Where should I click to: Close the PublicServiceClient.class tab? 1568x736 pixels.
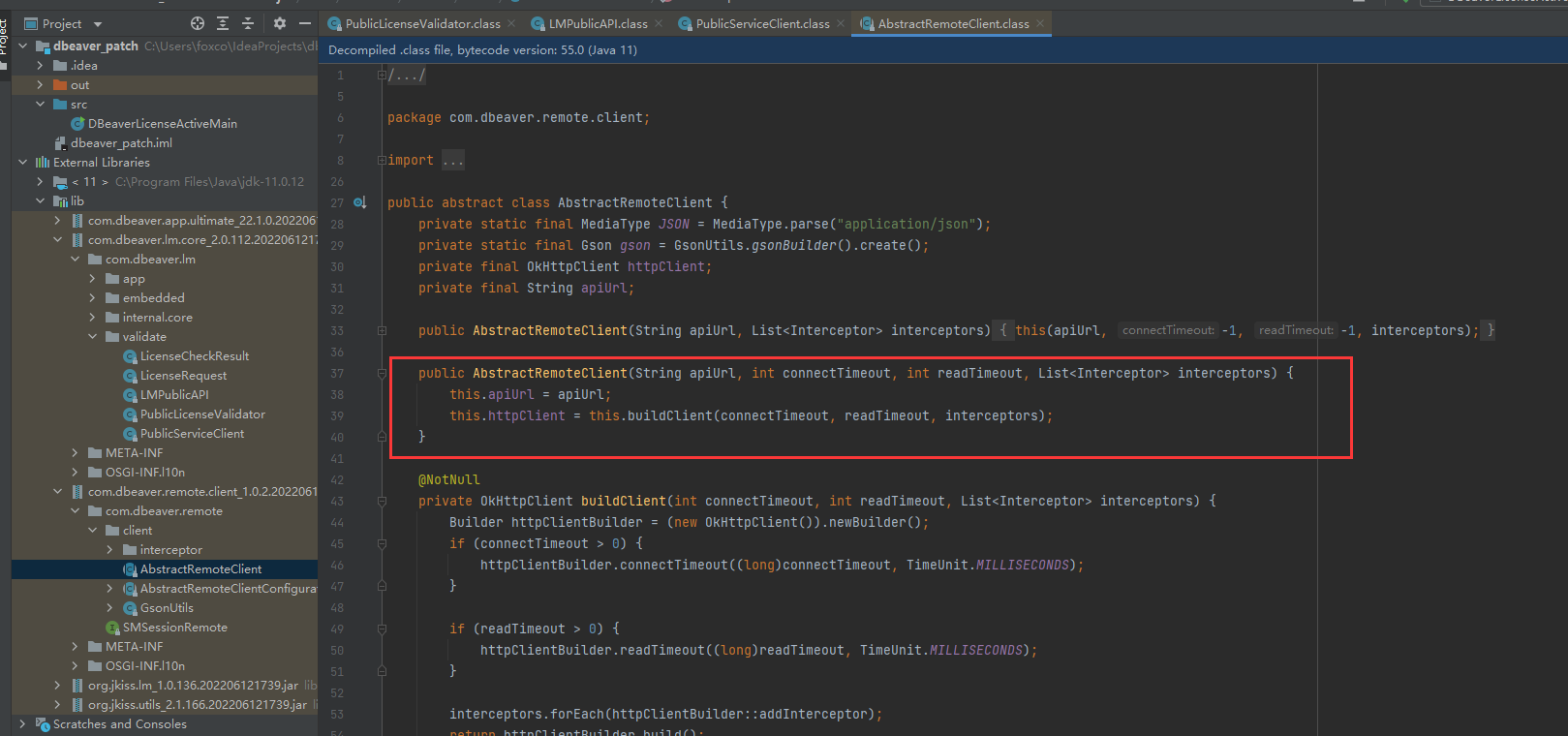(841, 23)
